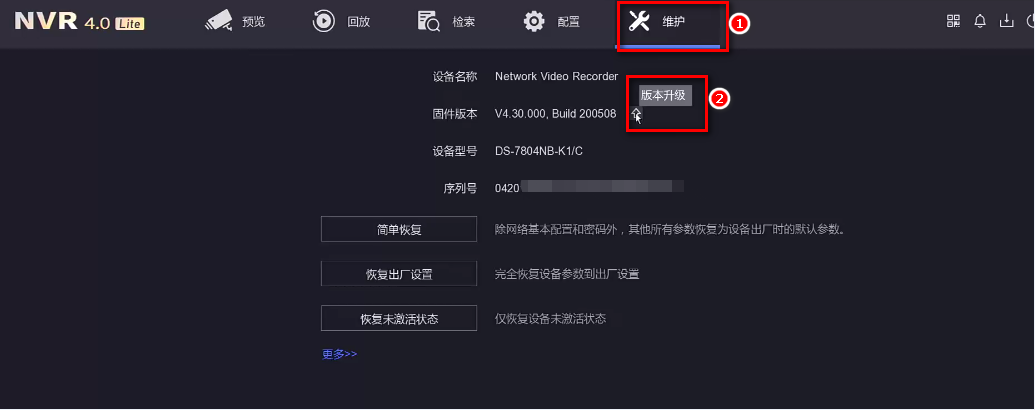Switch to the 回放 tab label
Image resolution: width=1035 pixels, height=410 pixels.
tap(358, 22)
